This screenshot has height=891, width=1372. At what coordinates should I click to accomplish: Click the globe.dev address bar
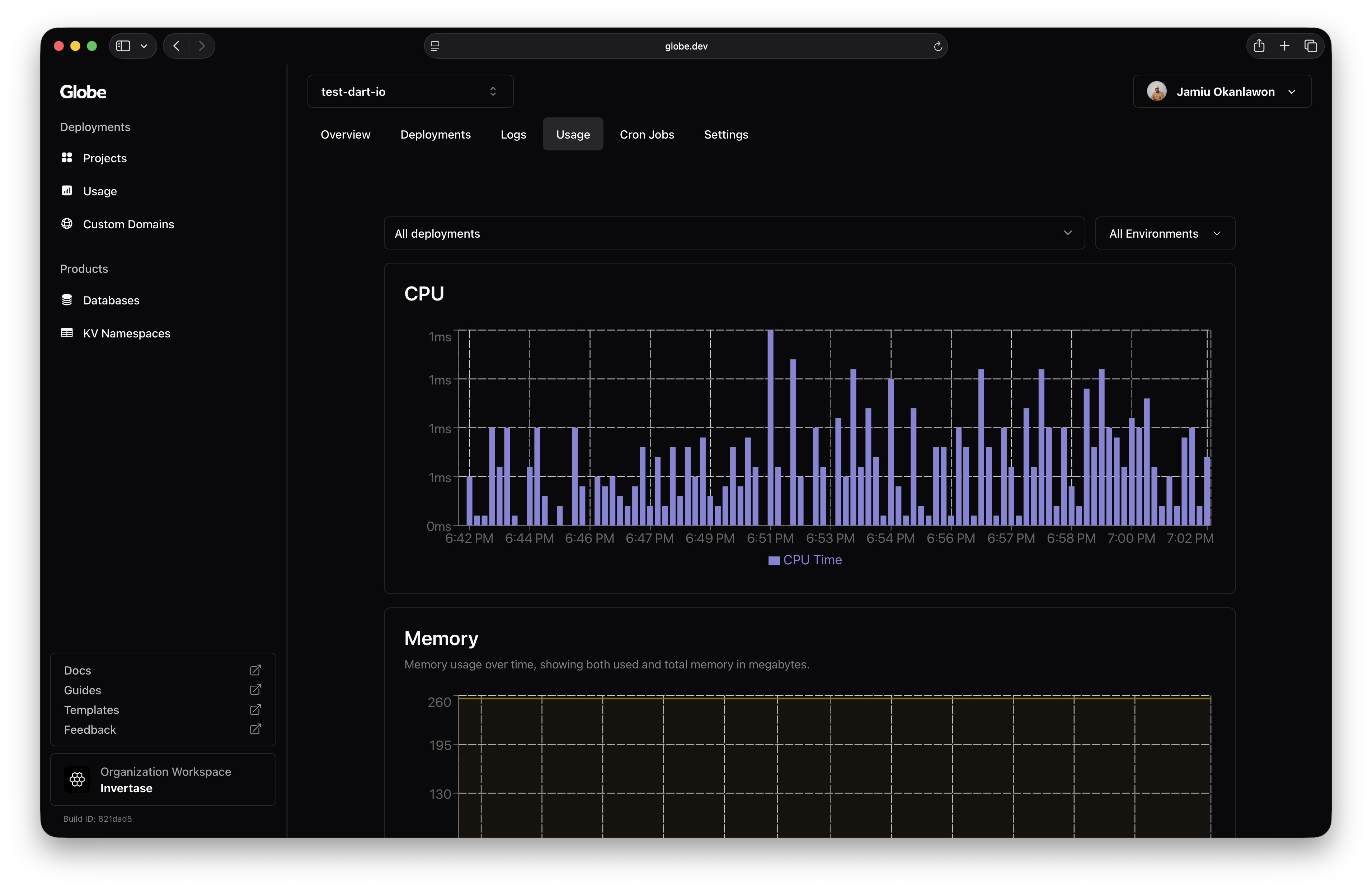685,46
